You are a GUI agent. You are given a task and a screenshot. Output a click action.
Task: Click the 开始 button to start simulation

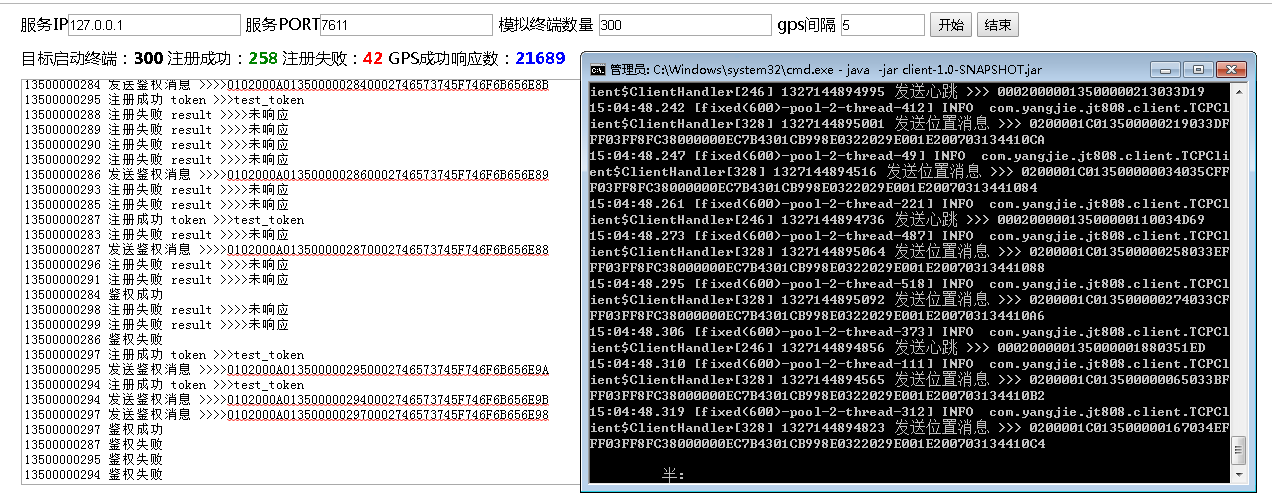pyautogui.click(x=950, y=25)
